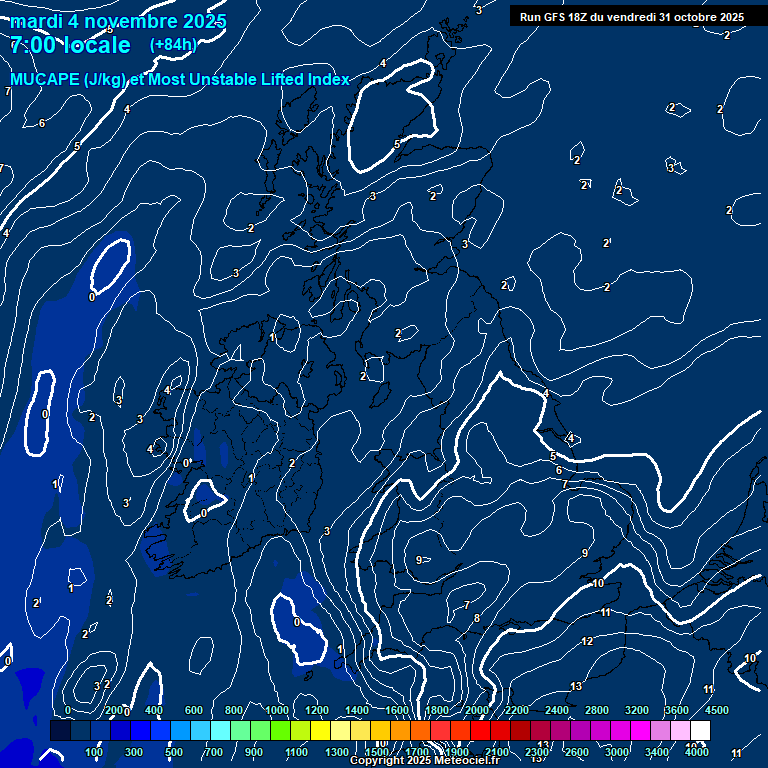
Task: Choose the green legend swatch between 900 and 1000
Action: coord(260,731)
